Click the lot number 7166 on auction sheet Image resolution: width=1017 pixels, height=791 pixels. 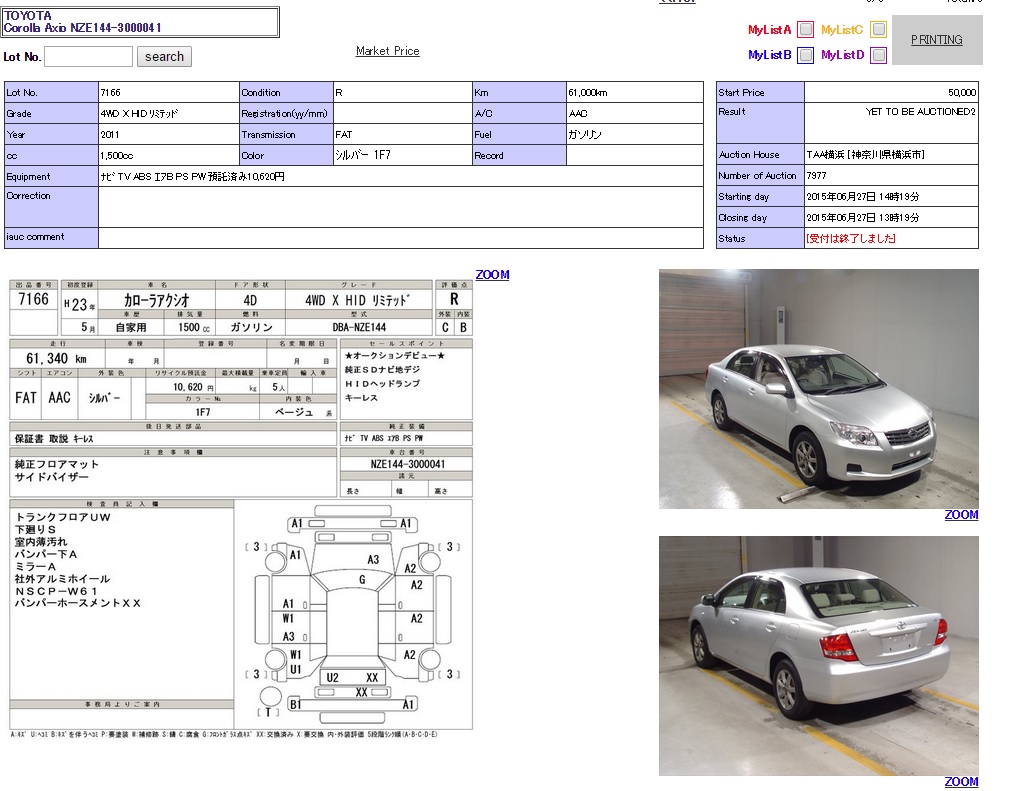33,300
